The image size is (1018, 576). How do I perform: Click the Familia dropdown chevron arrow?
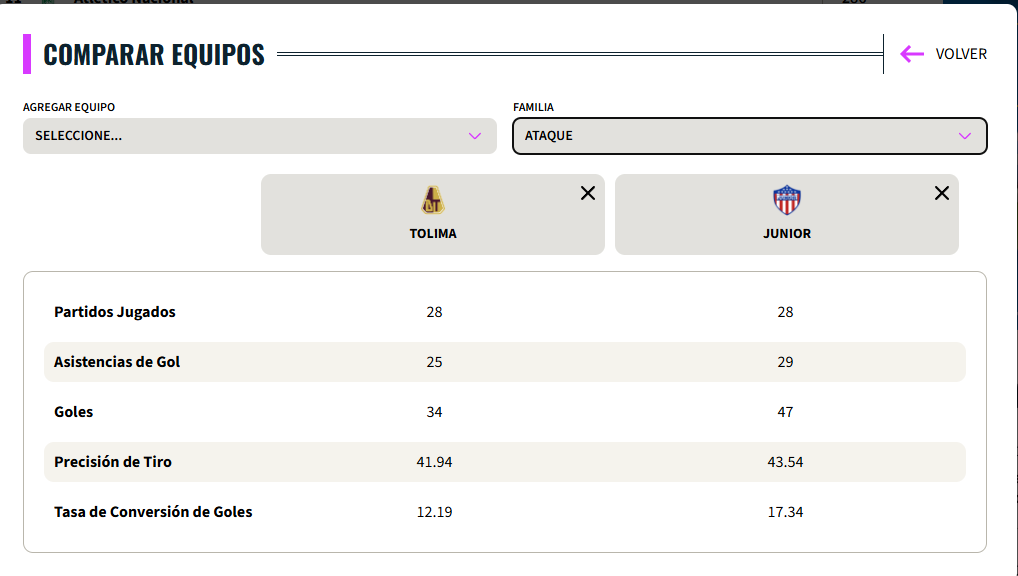[x=965, y=136]
